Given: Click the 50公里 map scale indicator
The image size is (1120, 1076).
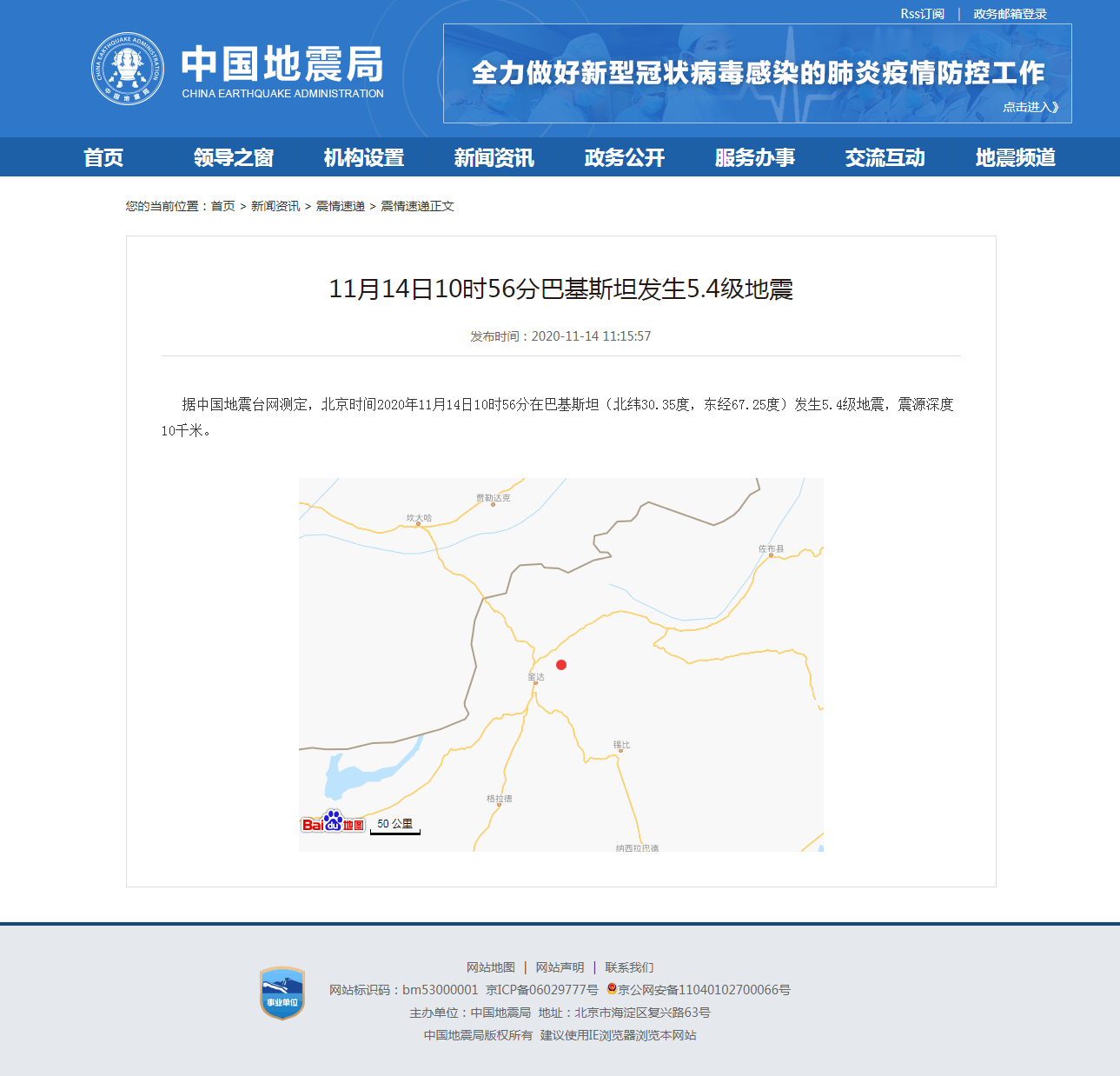Looking at the screenshot, I should pyautogui.click(x=395, y=824).
